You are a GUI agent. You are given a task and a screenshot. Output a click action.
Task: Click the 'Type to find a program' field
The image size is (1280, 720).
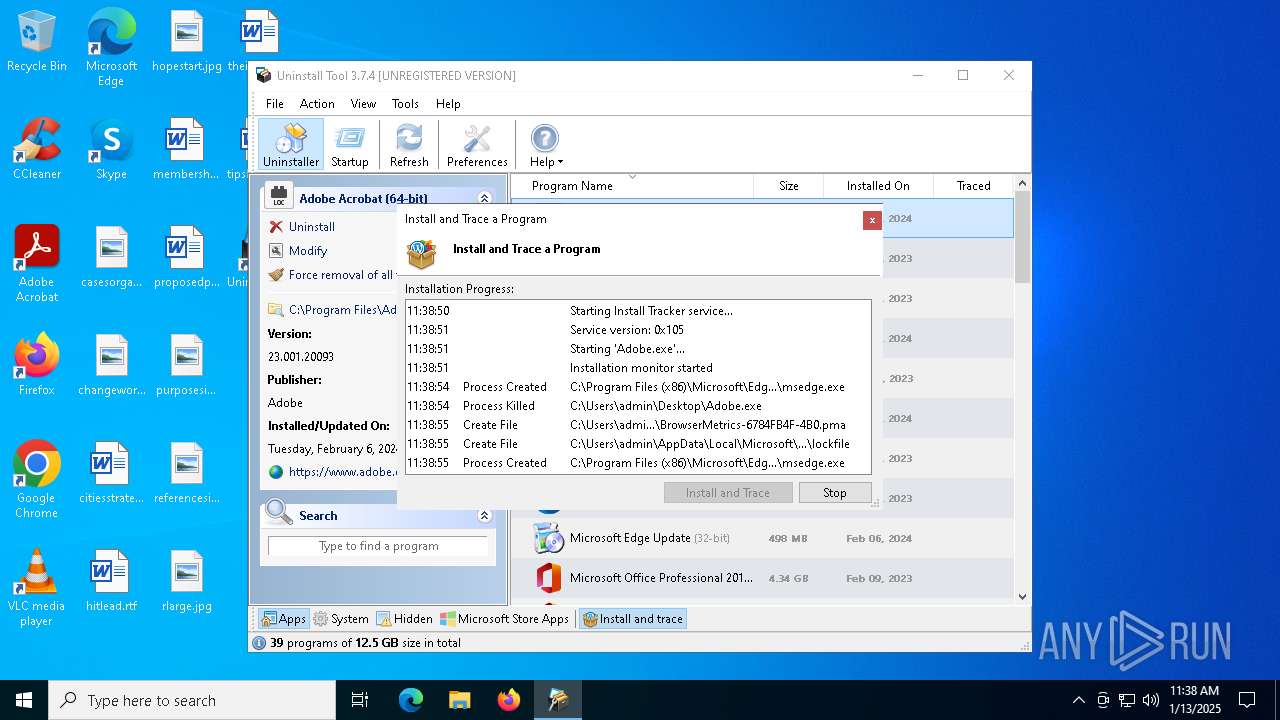[x=378, y=546]
